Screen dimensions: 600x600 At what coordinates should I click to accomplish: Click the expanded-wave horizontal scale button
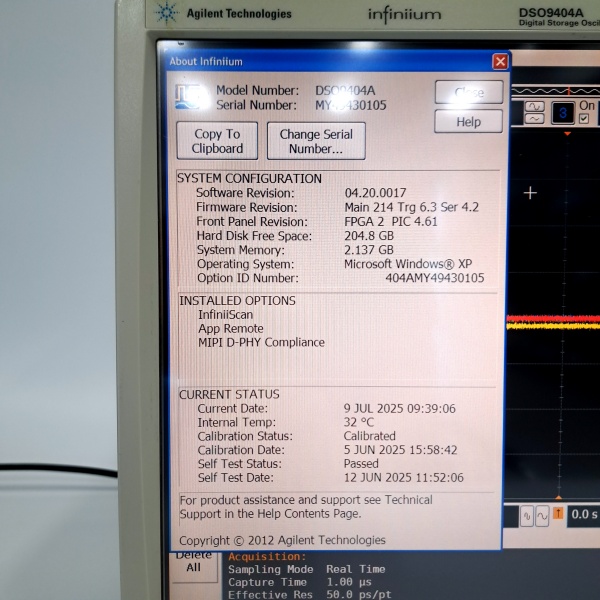(542, 516)
